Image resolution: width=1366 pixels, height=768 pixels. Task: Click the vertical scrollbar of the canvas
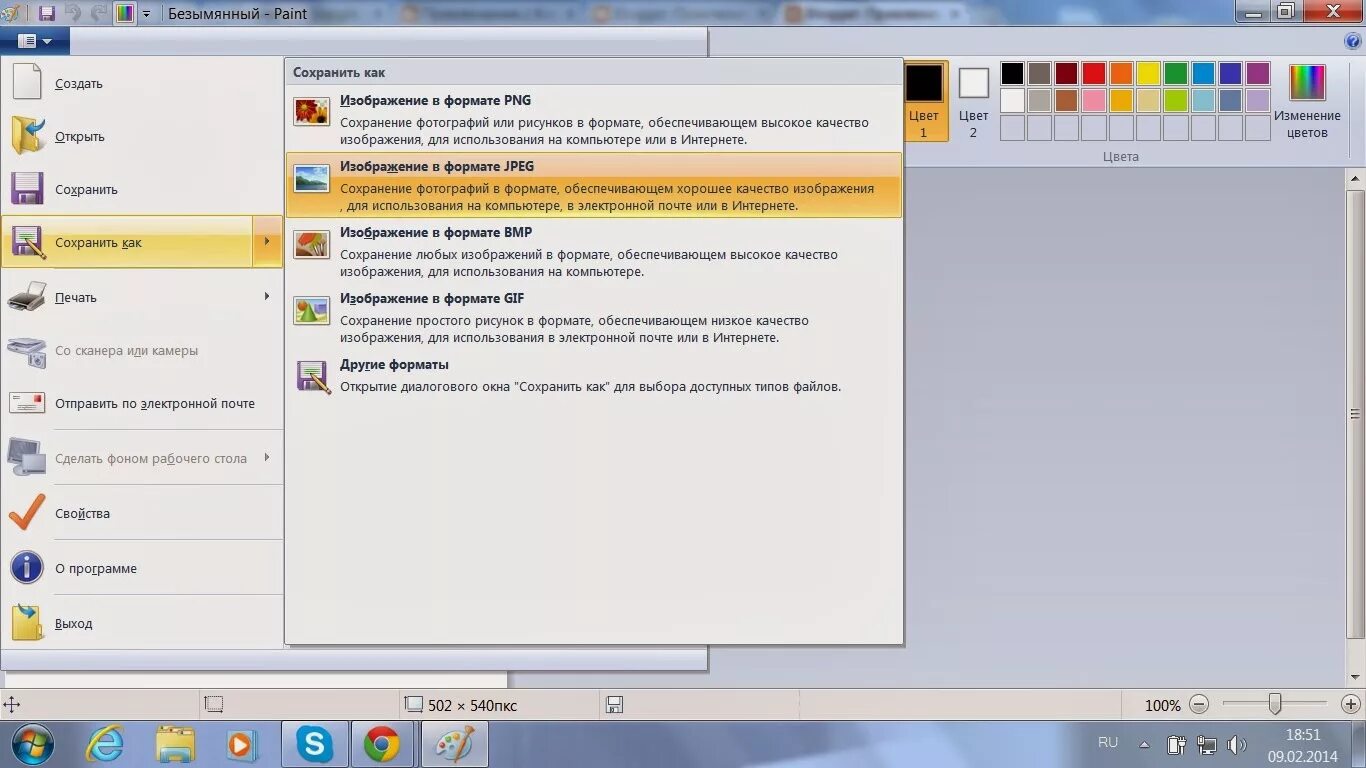pos(1356,413)
